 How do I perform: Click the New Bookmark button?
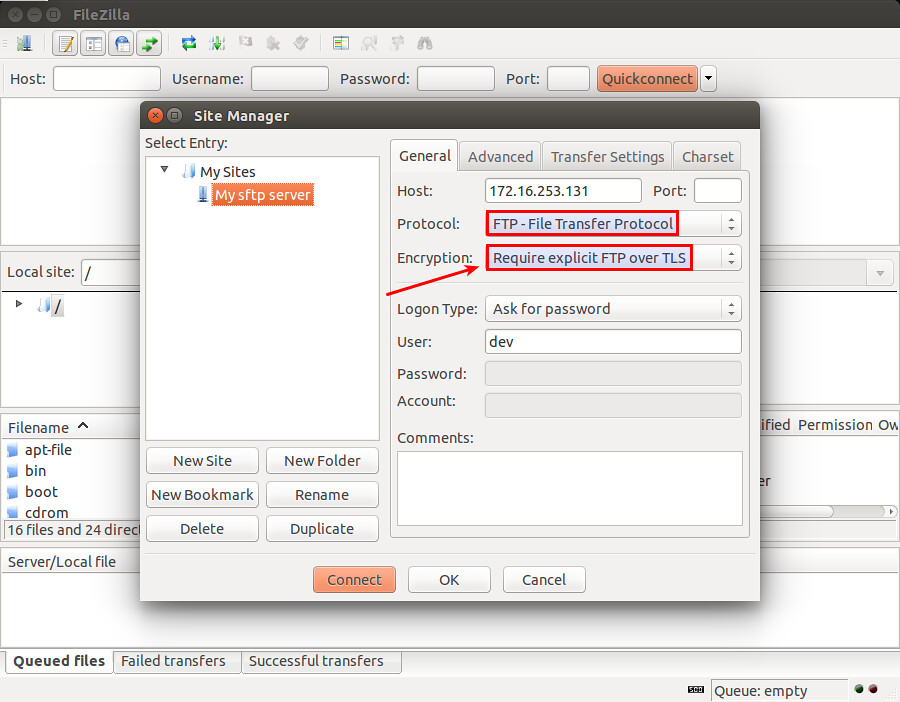pyautogui.click(x=203, y=495)
